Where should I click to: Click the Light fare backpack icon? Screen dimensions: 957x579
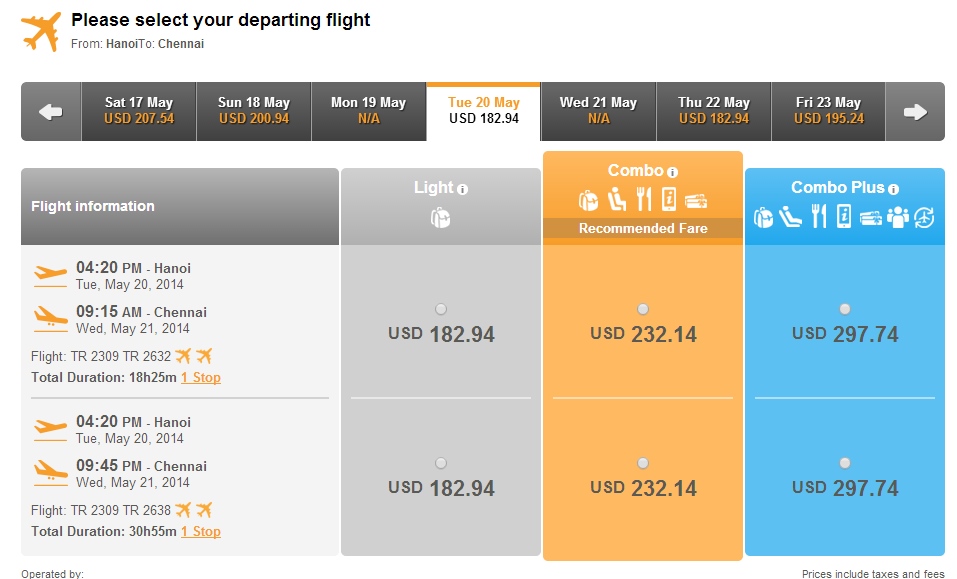[440, 217]
